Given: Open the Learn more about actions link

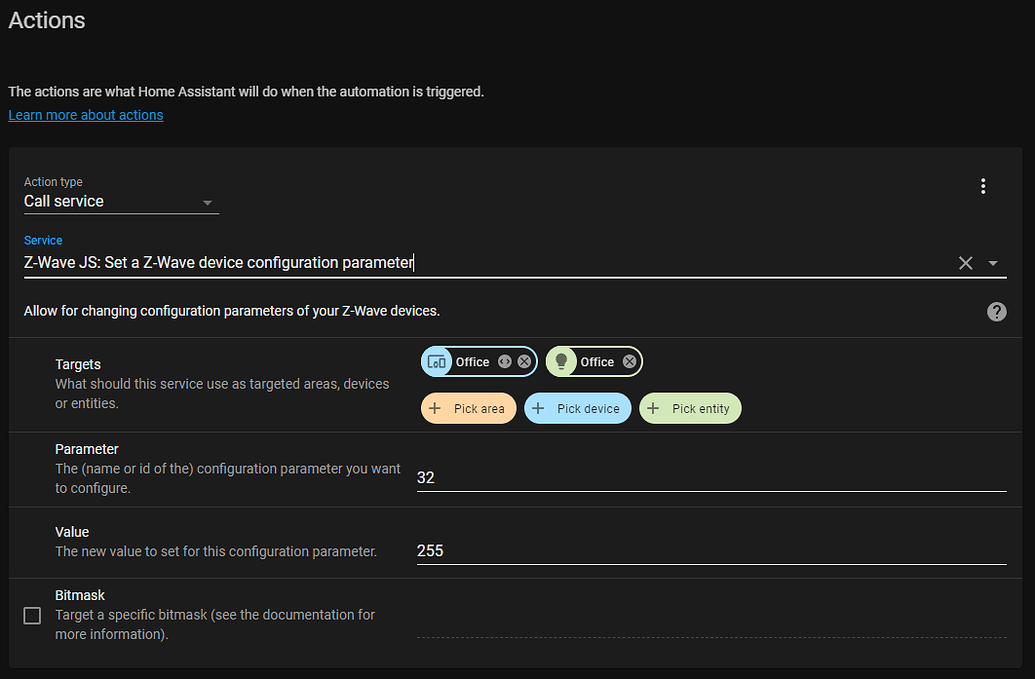Looking at the screenshot, I should click(85, 115).
